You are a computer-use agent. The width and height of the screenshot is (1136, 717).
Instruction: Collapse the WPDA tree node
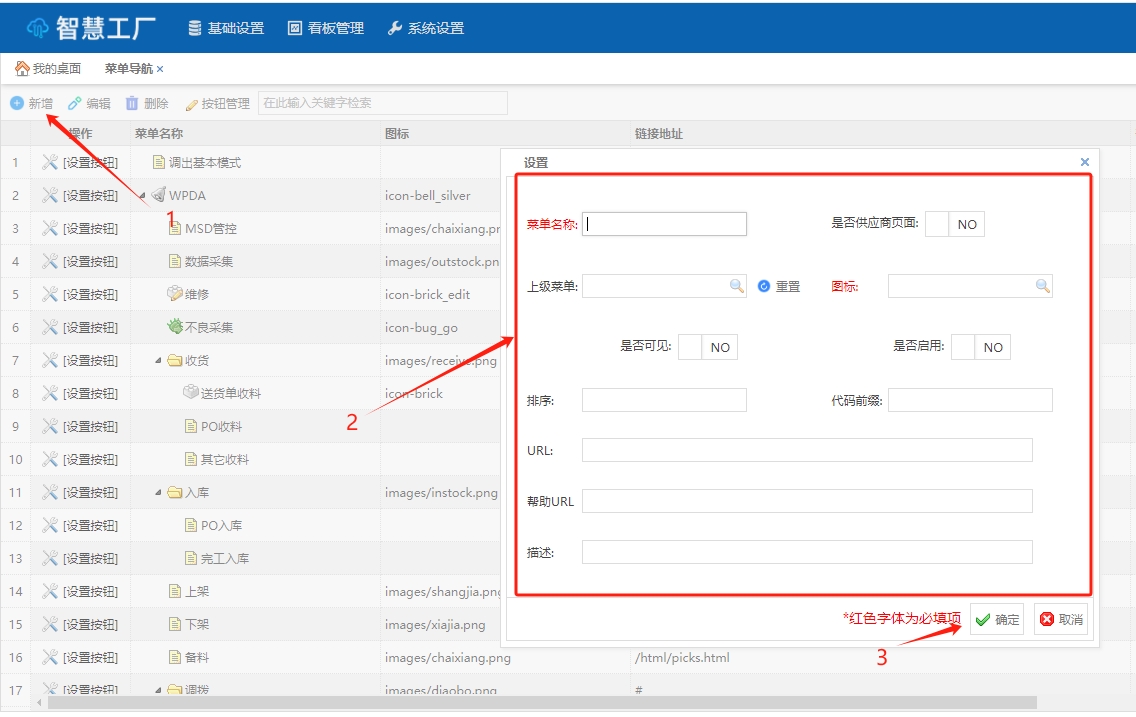click(142, 195)
